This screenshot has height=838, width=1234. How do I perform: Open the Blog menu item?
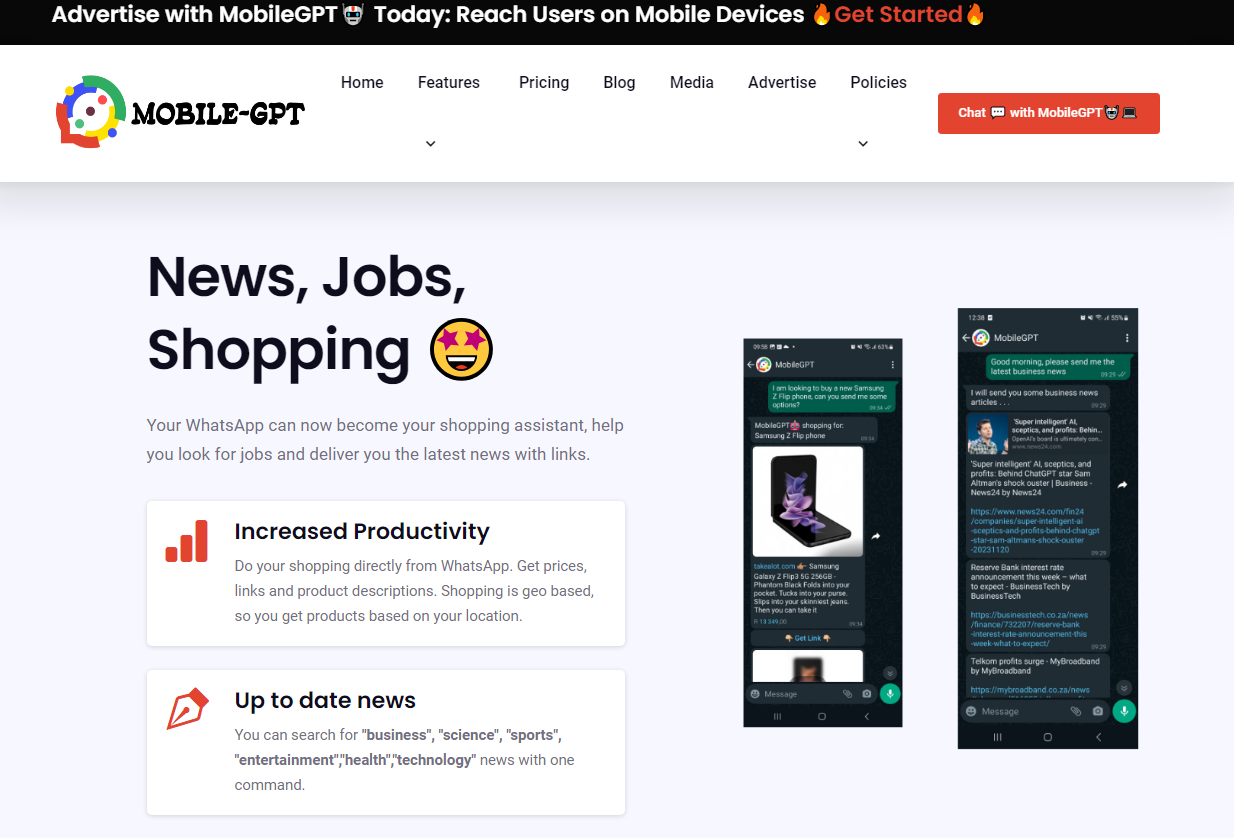tap(619, 83)
